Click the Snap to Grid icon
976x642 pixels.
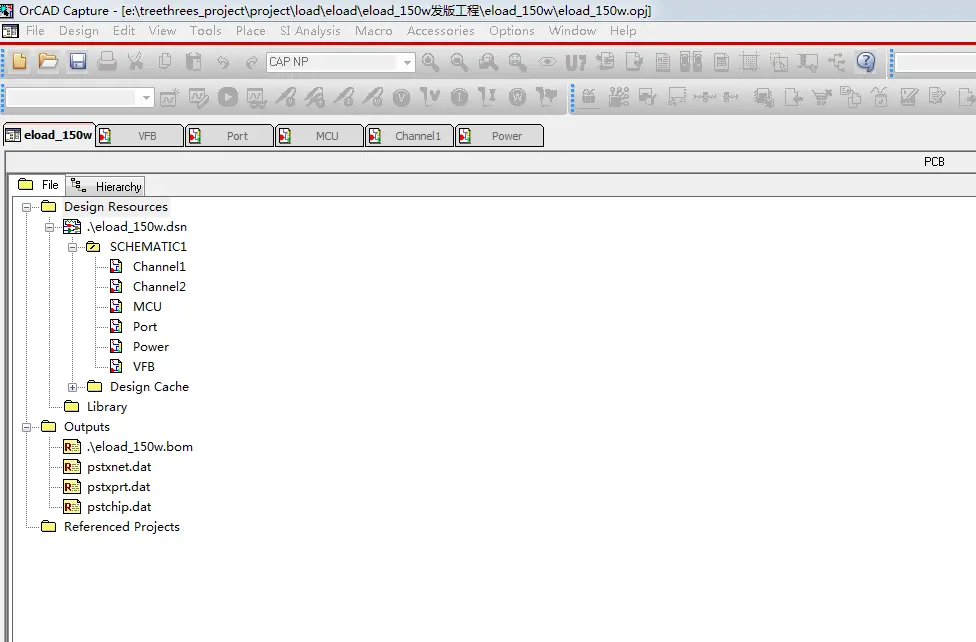(x=749, y=62)
